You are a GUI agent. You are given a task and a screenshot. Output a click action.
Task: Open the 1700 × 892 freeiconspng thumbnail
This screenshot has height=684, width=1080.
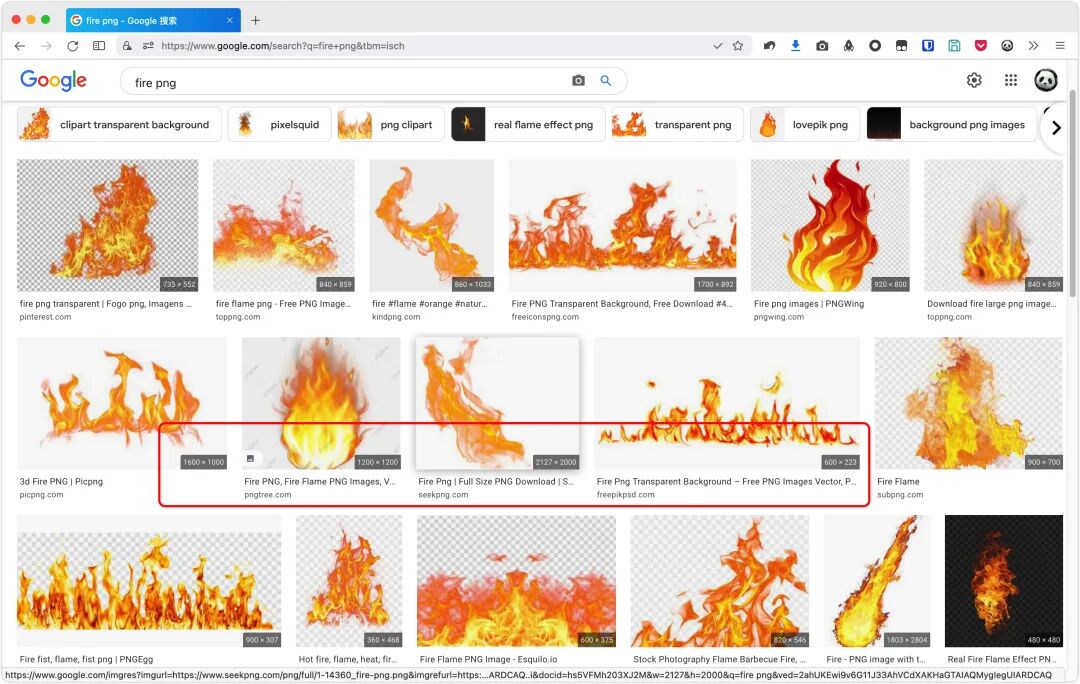pyautogui.click(x=622, y=225)
